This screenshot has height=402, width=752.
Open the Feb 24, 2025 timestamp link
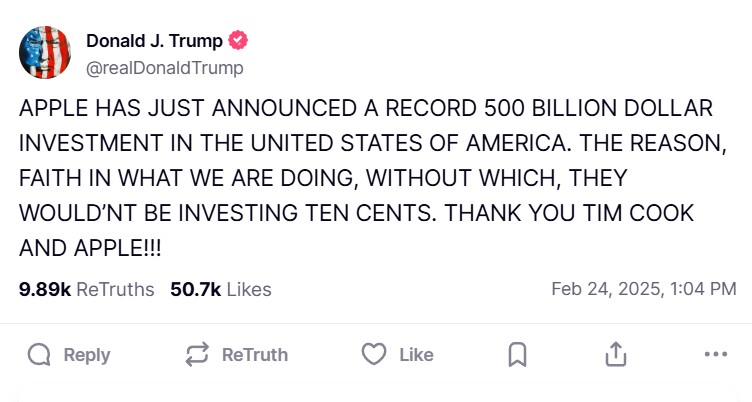pos(643,289)
